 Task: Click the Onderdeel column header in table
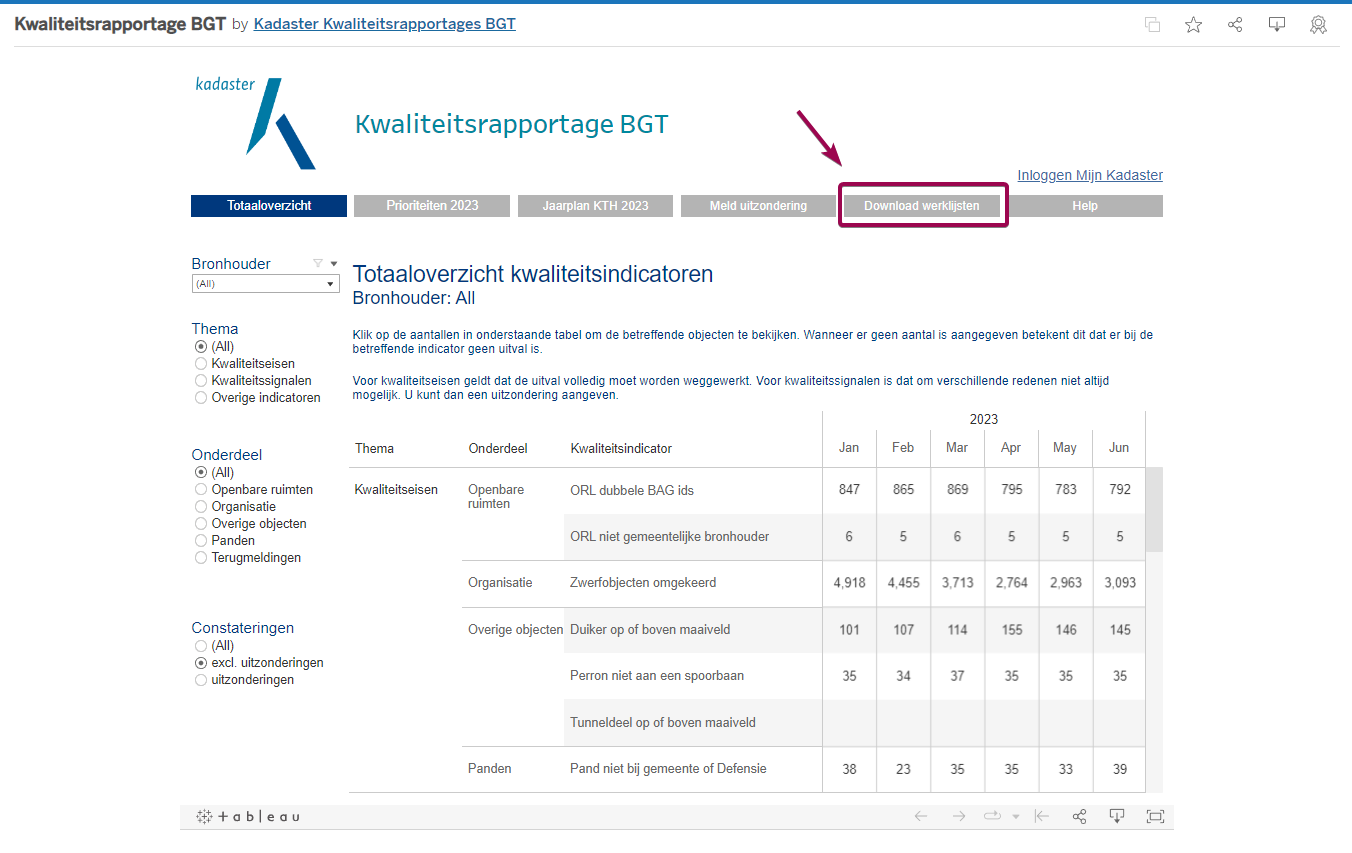click(x=497, y=448)
